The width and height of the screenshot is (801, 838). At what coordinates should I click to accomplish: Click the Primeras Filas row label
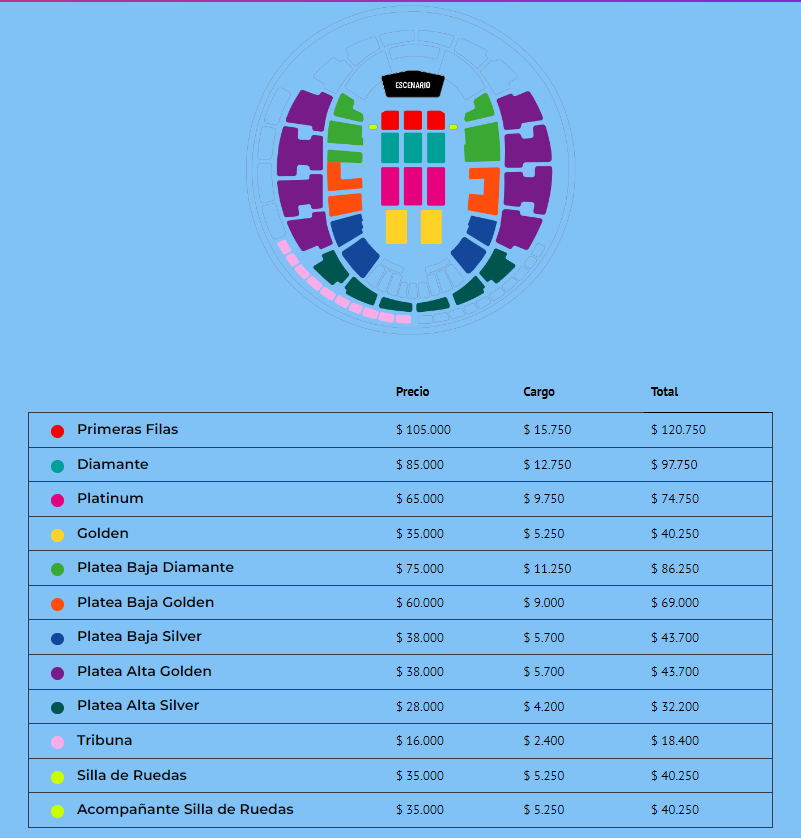(127, 429)
